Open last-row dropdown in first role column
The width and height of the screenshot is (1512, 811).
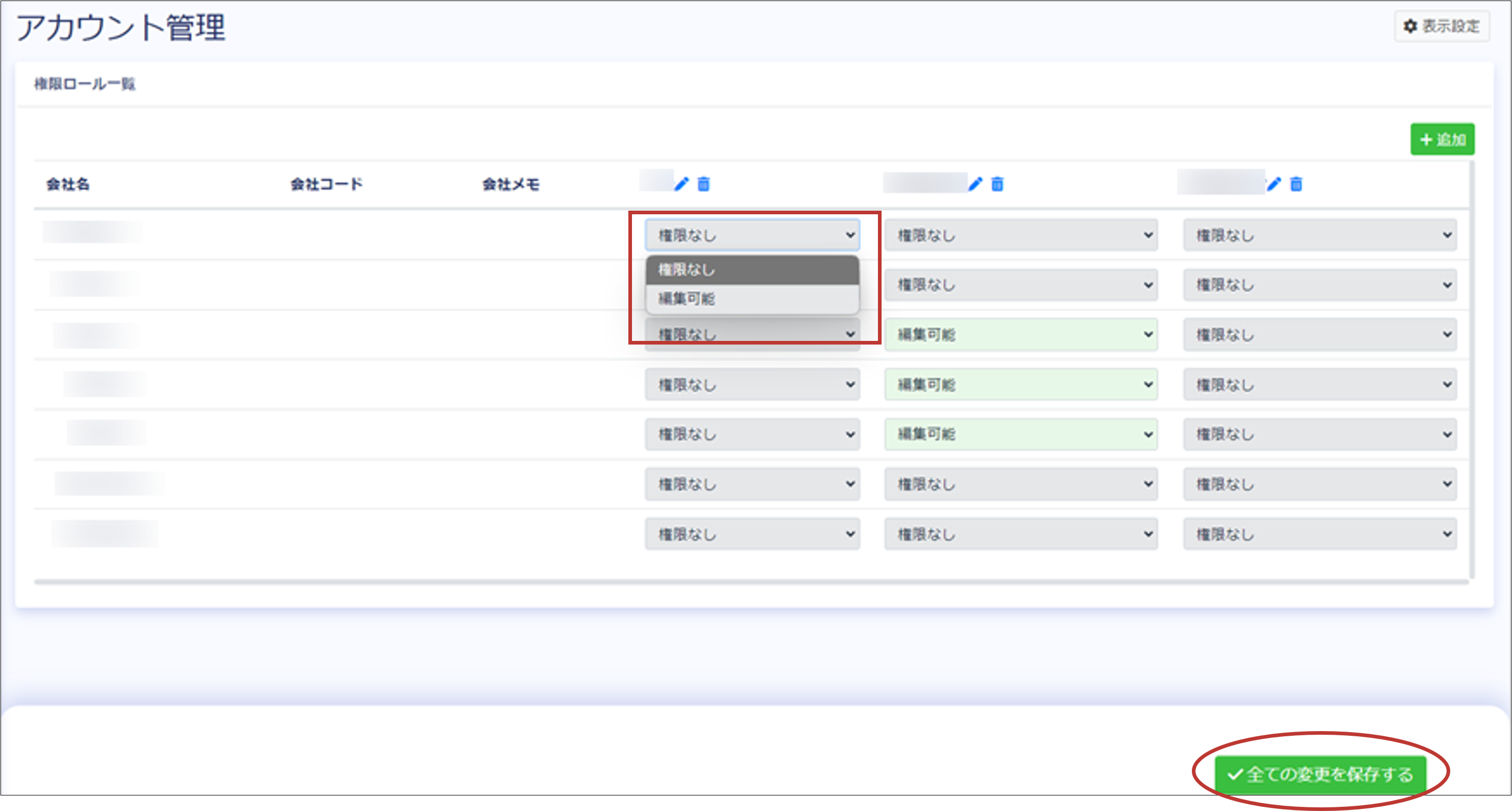coord(752,534)
